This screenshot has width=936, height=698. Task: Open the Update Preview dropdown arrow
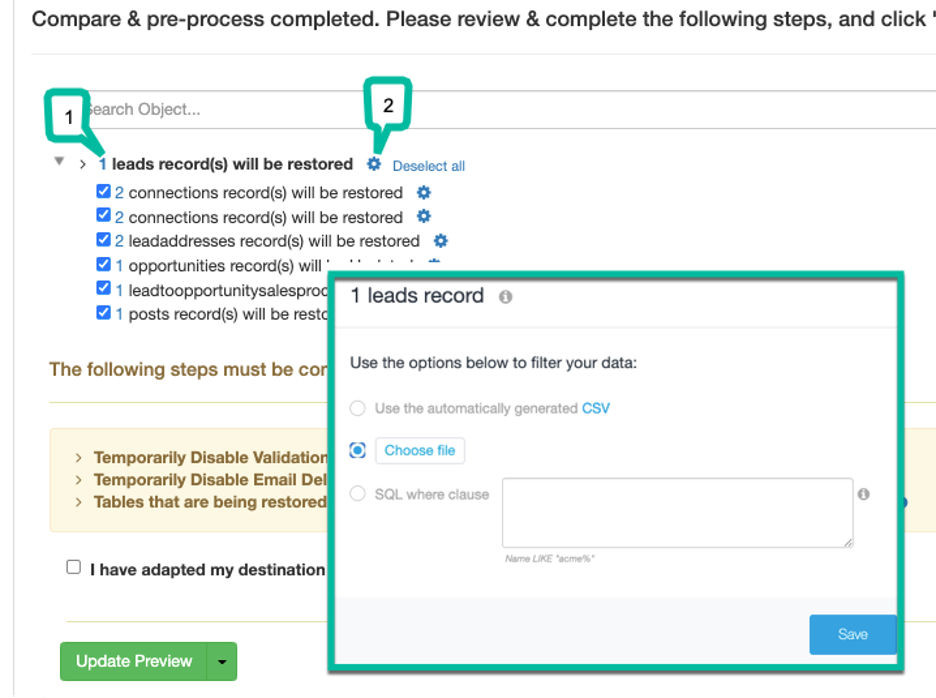(x=222, y=661)
